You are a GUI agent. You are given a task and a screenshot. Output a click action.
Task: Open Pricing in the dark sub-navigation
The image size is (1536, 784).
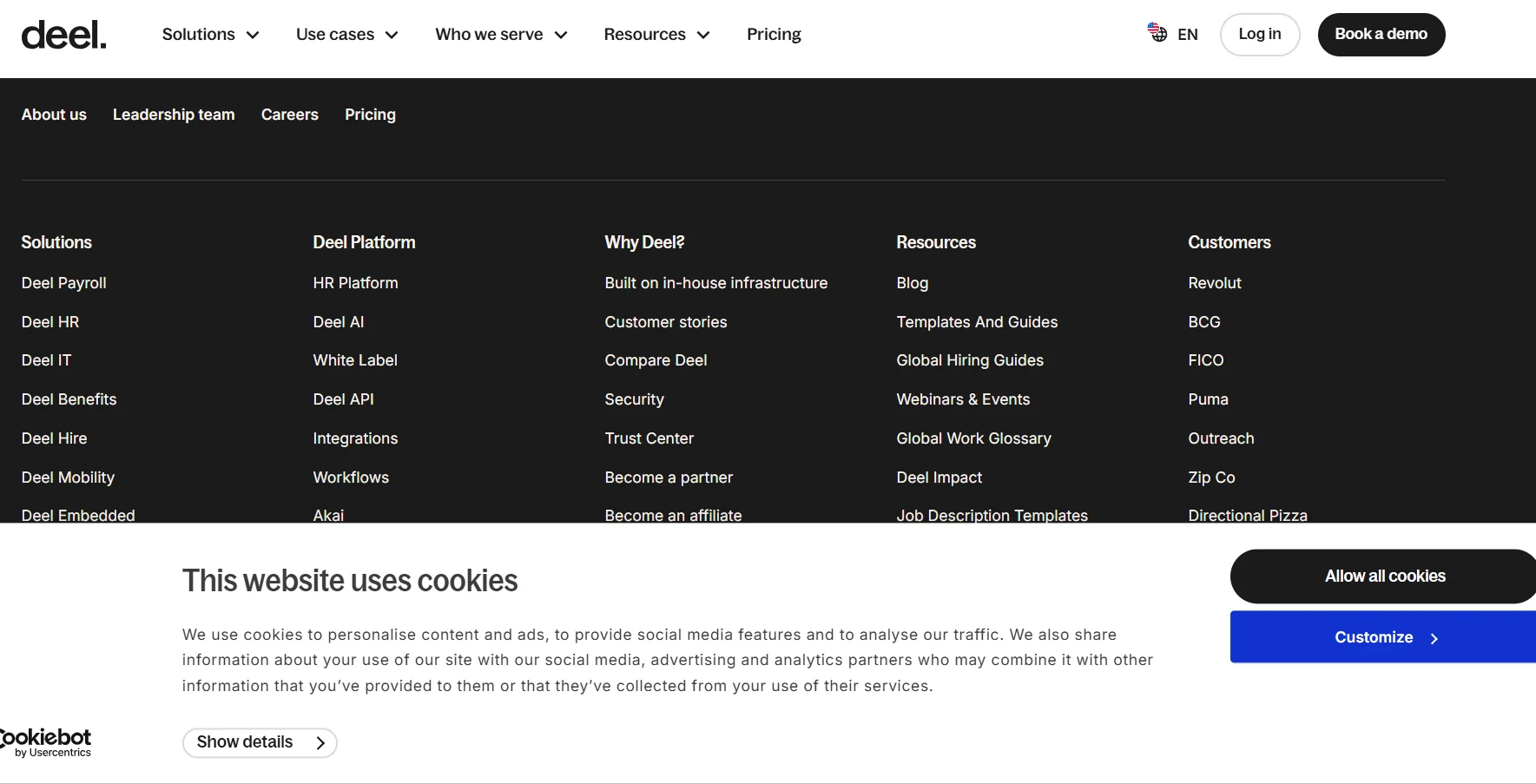coord(370,115)
